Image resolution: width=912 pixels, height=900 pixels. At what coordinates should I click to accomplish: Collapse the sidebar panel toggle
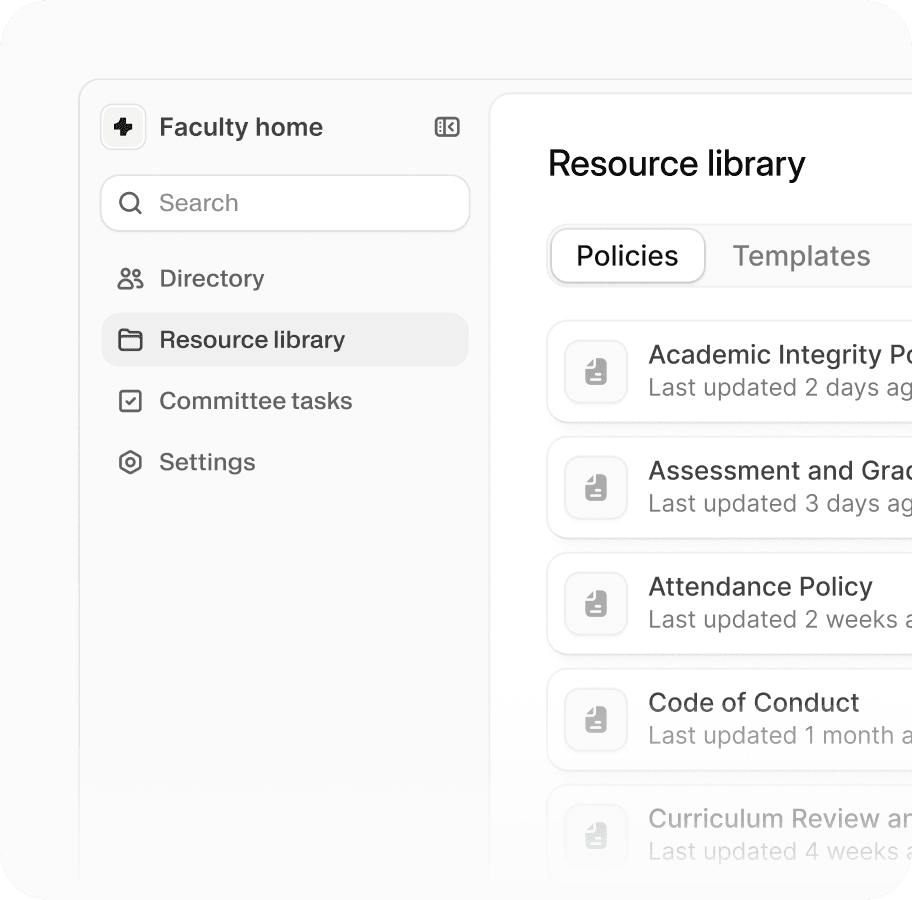[x=447, y=127]
